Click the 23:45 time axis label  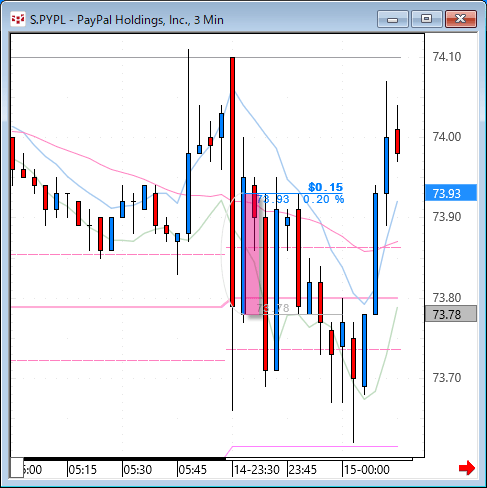click(302, 470)
